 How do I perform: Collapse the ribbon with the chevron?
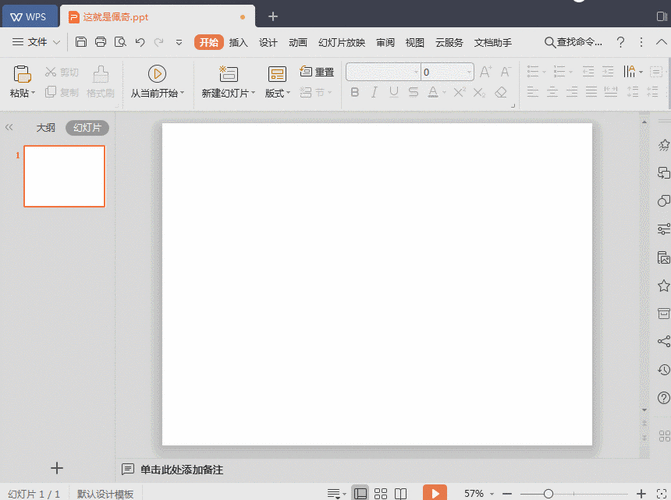(x=661, y=42)
